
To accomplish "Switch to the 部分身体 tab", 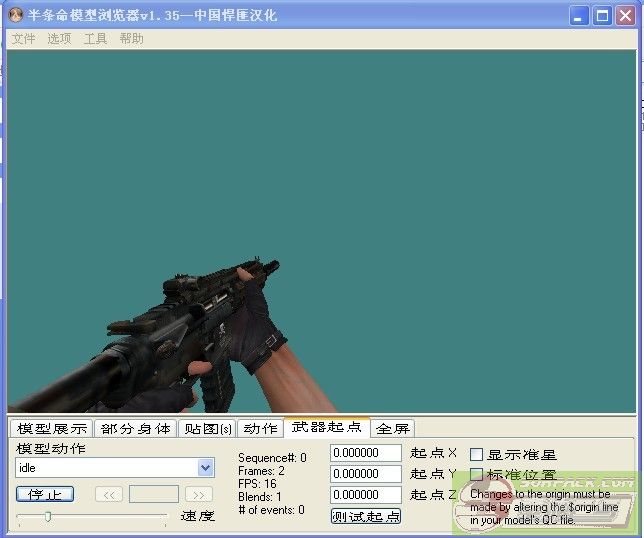I will [x=135, y=428].
